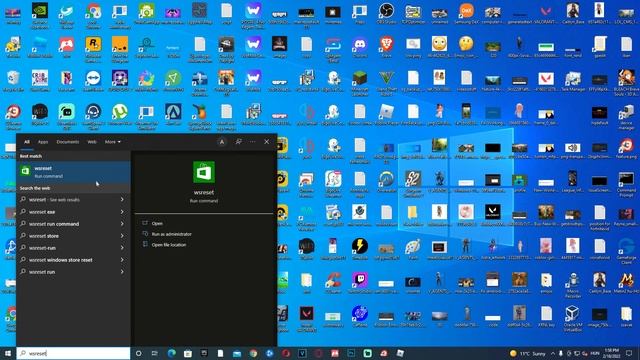This screenshot has width=640, height=360.
Task: Switch to the Web search tab
Action: 92,142
